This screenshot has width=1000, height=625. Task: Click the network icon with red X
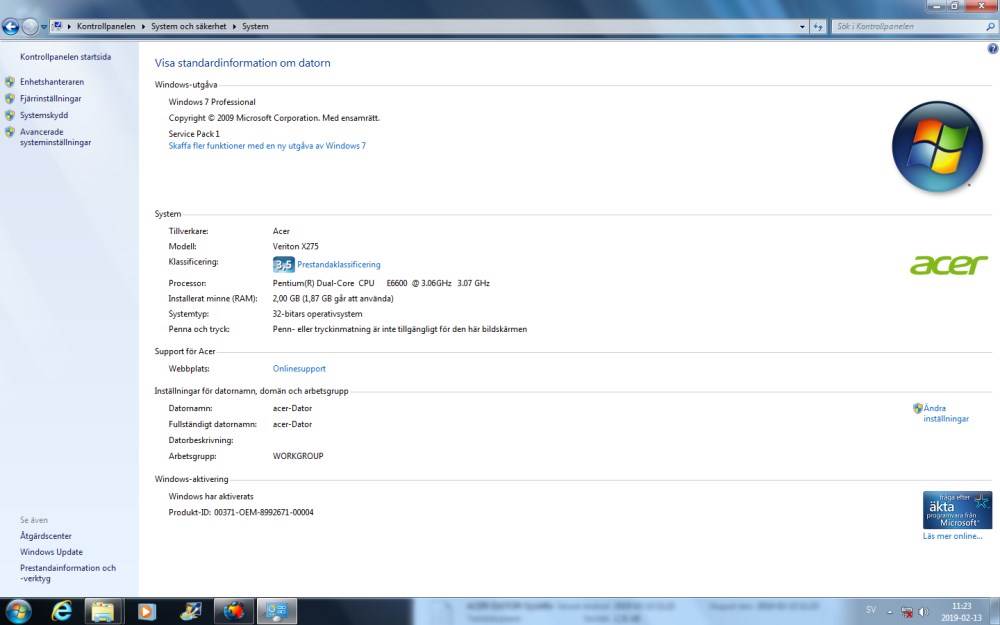pyautogui.click(x=906, y=612)
